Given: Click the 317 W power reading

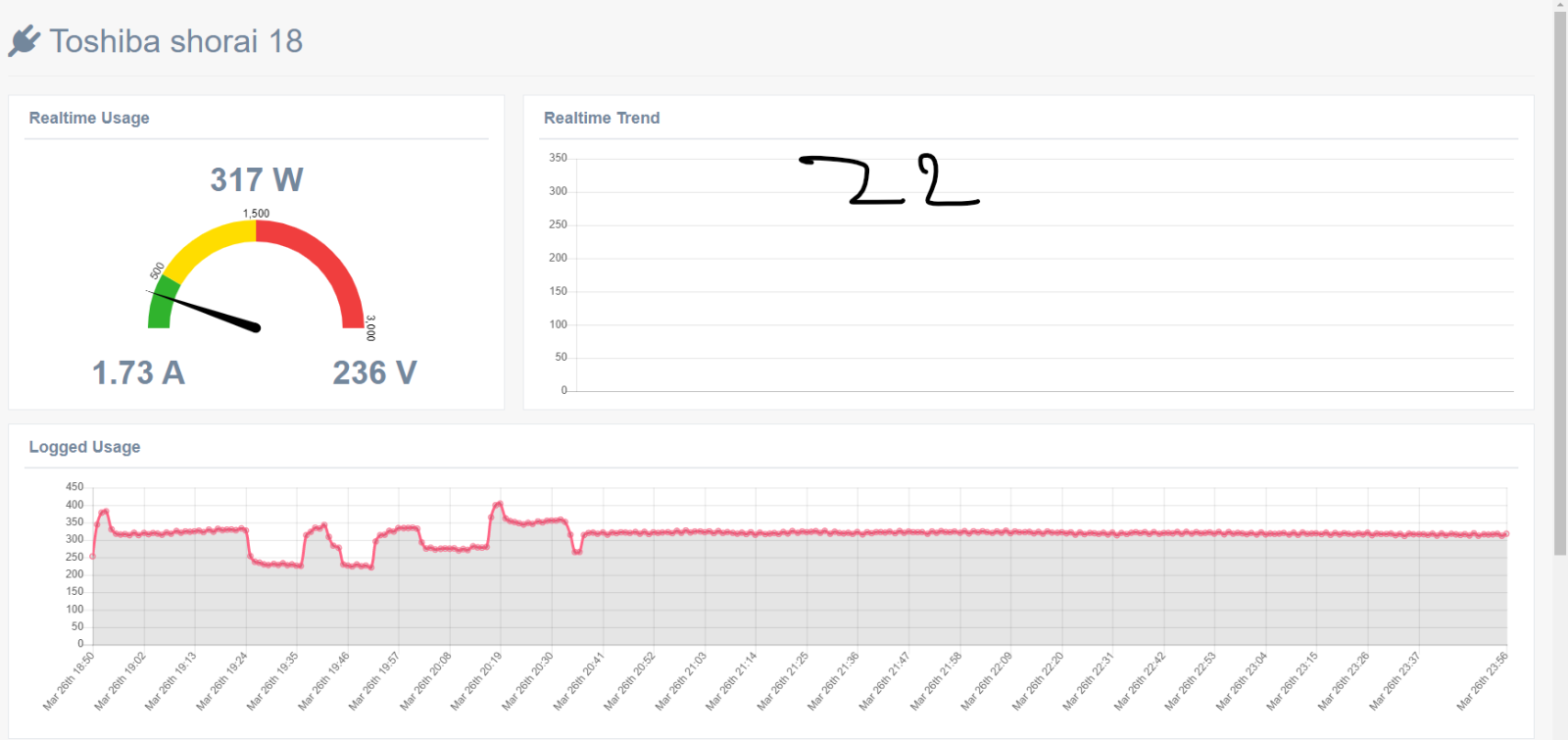Looking at the screenshot, I should click(x=257, y=179).
